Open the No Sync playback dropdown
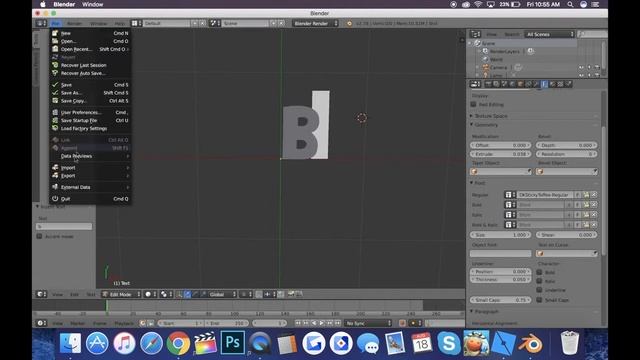The height and width of the screenshot is (360, 640). (x=368, y=323)
